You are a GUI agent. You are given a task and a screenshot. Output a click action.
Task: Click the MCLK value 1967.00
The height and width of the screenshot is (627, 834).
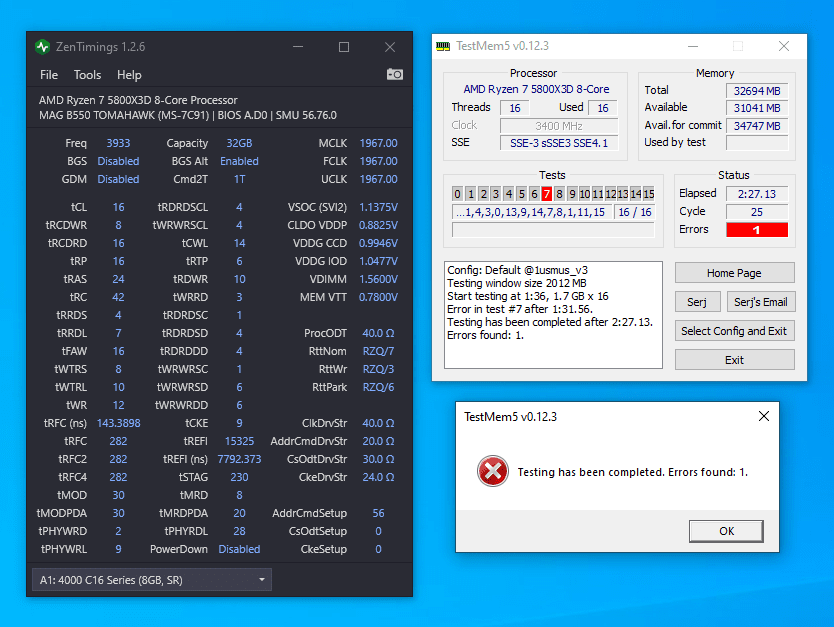(x=378, y=143)
